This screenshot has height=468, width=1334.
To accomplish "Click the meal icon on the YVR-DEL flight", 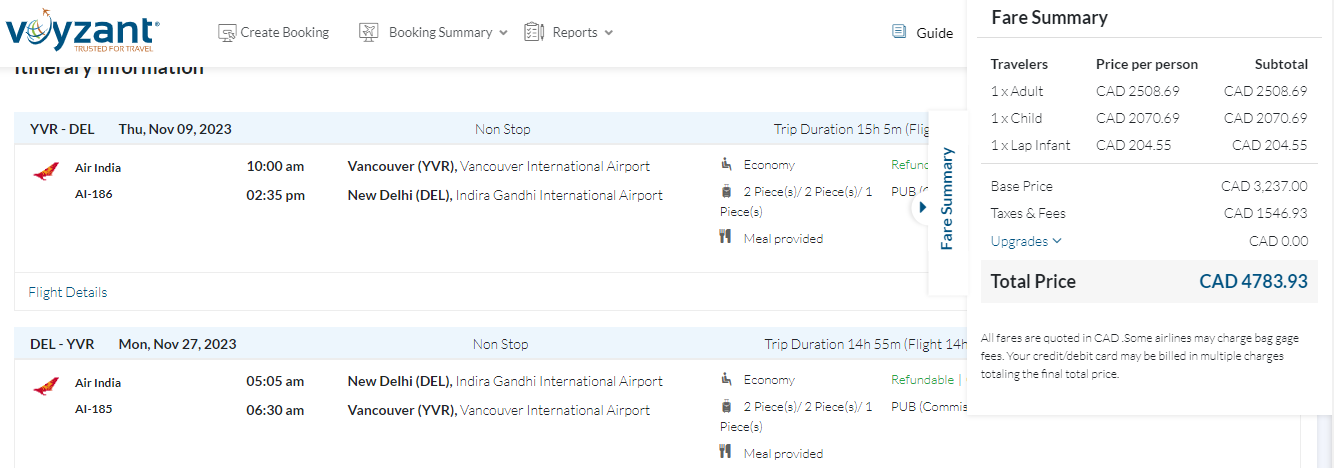I will pos(726,238).
